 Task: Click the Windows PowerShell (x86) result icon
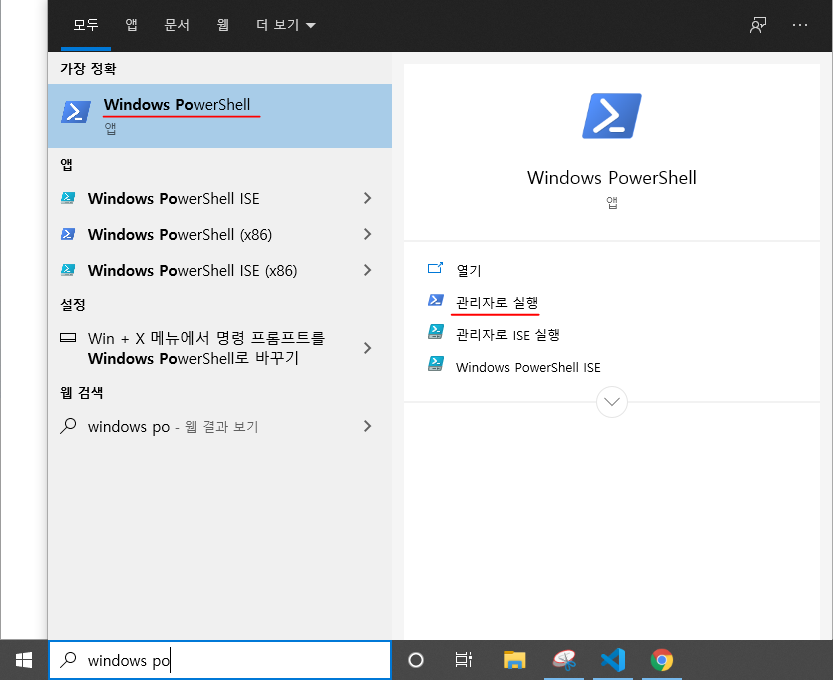click(x=68, y=234)
